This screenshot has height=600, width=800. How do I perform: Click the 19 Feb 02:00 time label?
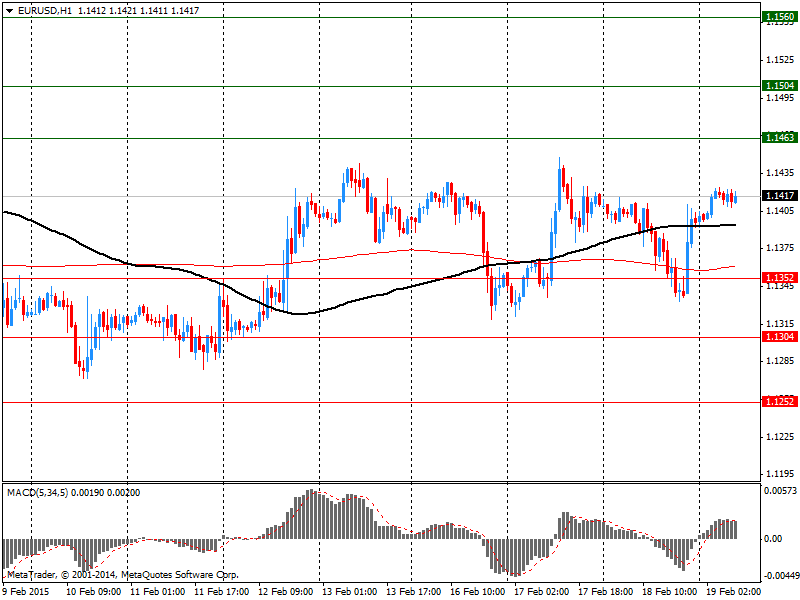tap(734, 592)
